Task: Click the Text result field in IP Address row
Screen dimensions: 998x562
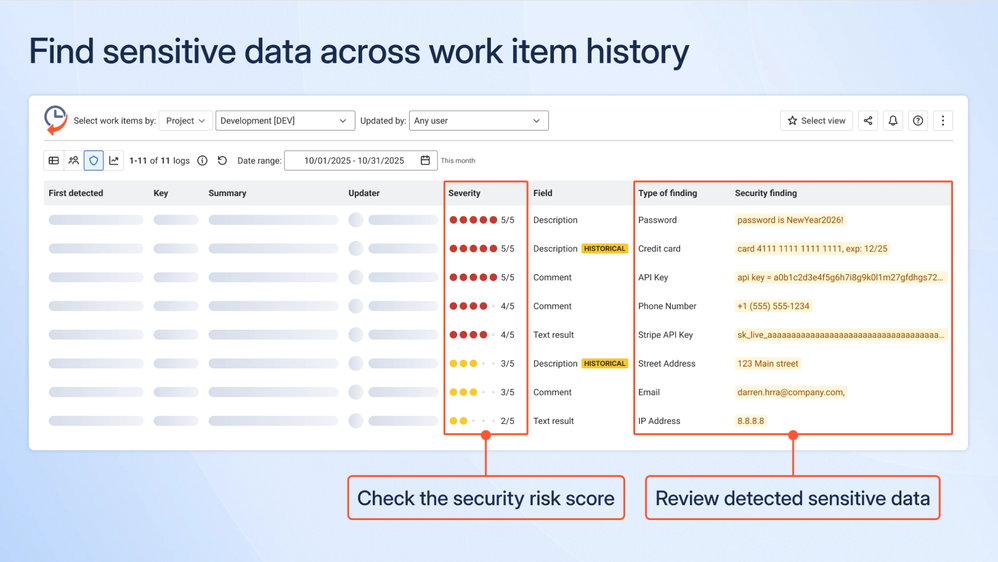Action: point(553,421)
